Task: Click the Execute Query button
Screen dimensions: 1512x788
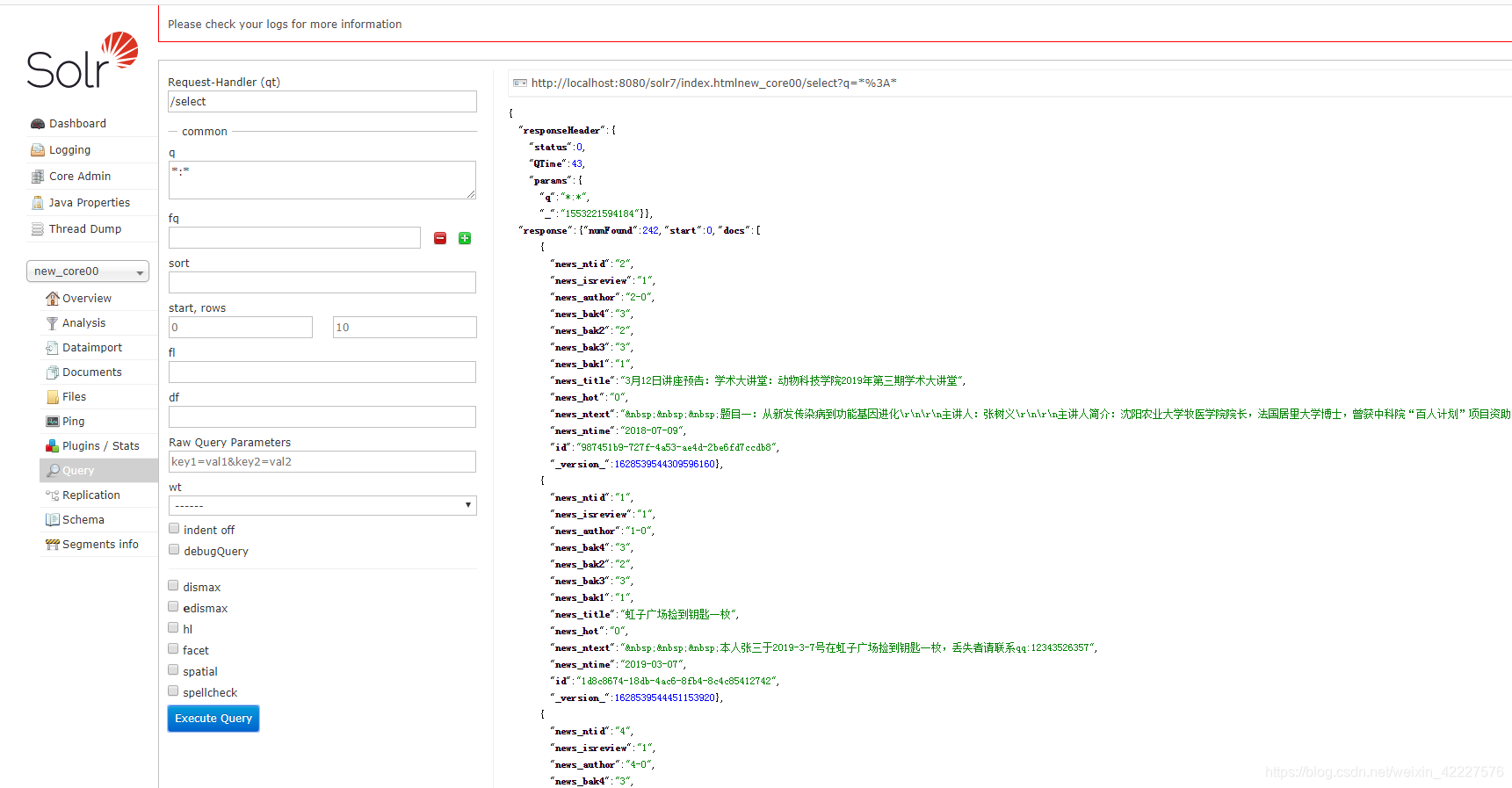Action: pyautogui.click(x=213, y=719)
